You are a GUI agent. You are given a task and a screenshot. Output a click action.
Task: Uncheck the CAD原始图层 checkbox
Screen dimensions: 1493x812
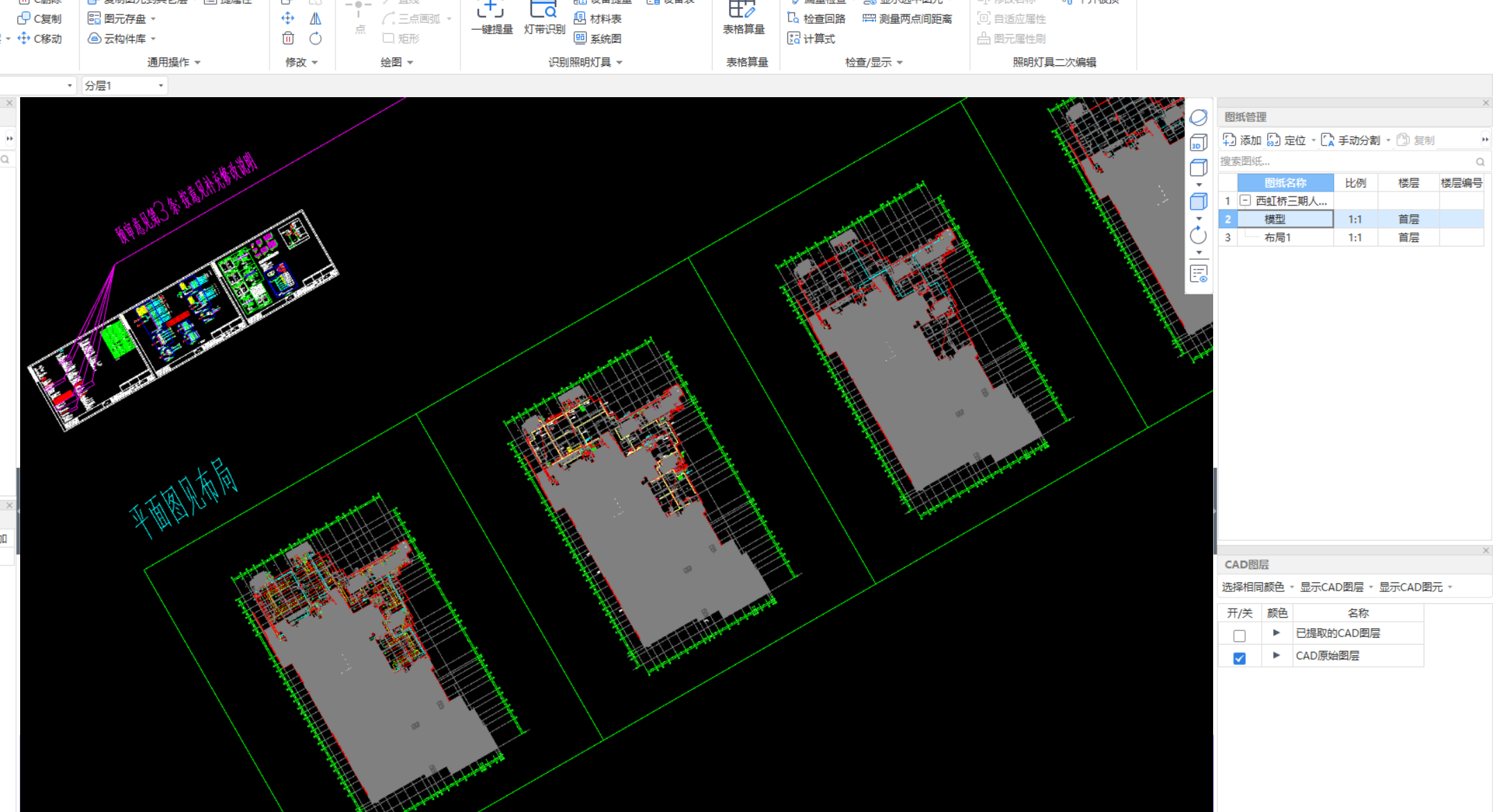tap(1240, 659)
